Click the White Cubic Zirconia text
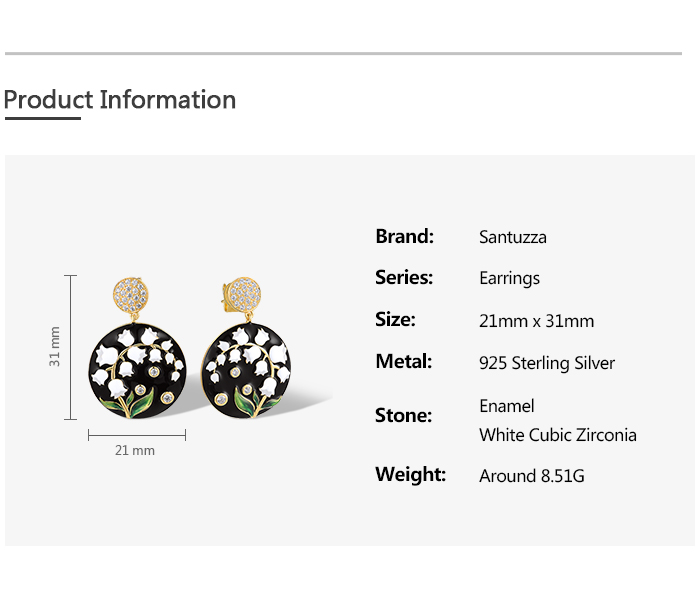The width and height of the screenshot is (700, 596). [x=557, y=435]
